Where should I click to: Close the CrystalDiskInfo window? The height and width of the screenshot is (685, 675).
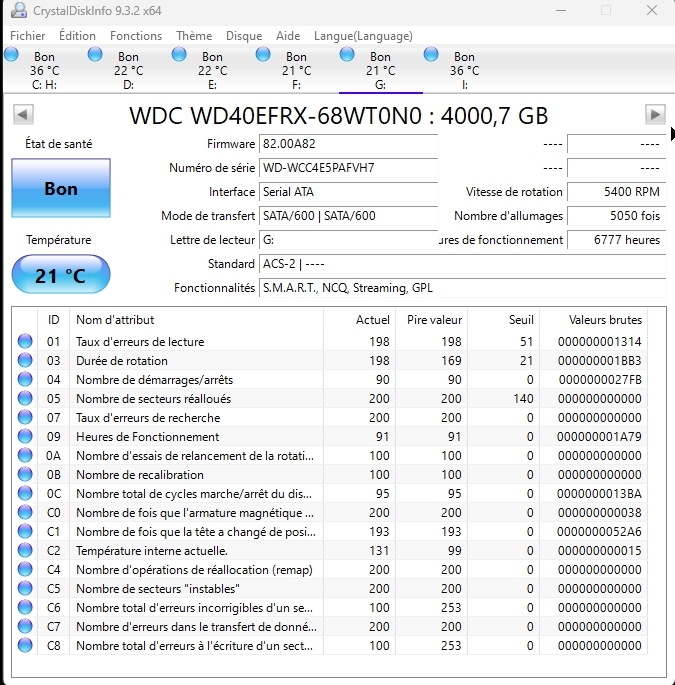(x=652, y=10)
